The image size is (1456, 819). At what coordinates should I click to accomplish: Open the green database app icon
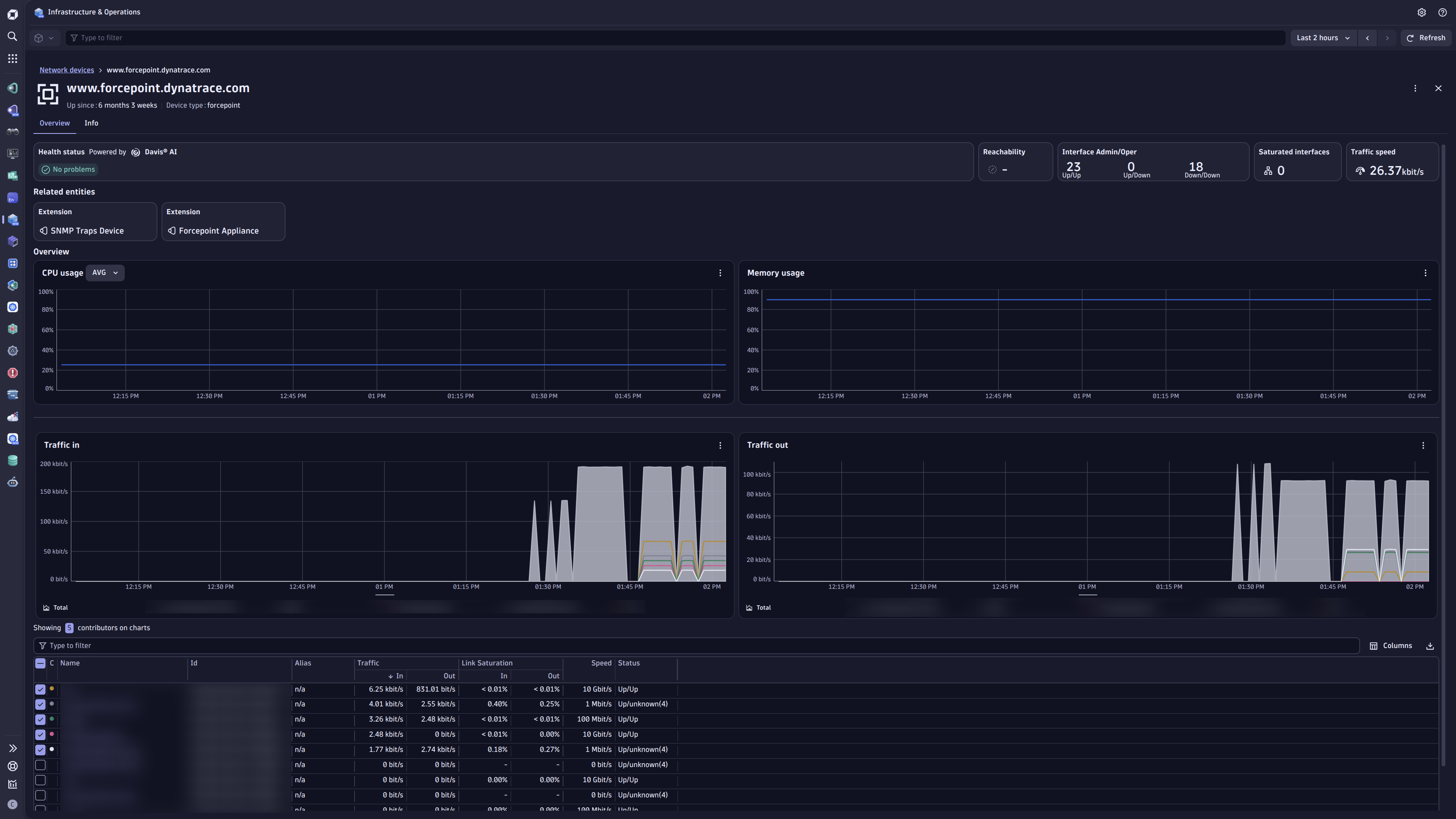point(13,461)
